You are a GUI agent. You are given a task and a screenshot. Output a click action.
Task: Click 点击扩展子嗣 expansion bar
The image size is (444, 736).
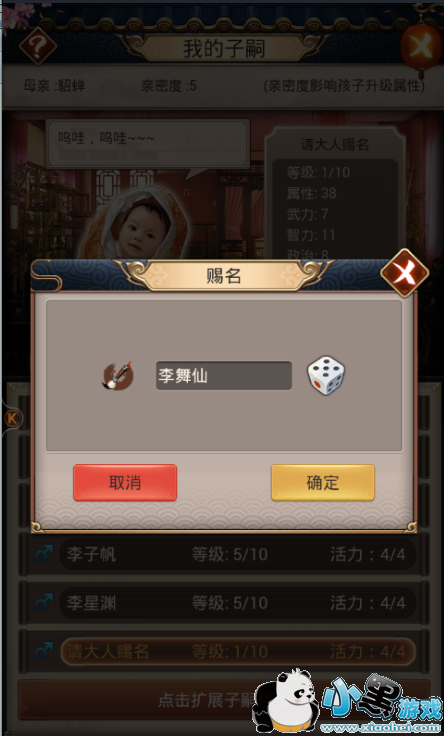pyautogui.click(x=224, y=700)
